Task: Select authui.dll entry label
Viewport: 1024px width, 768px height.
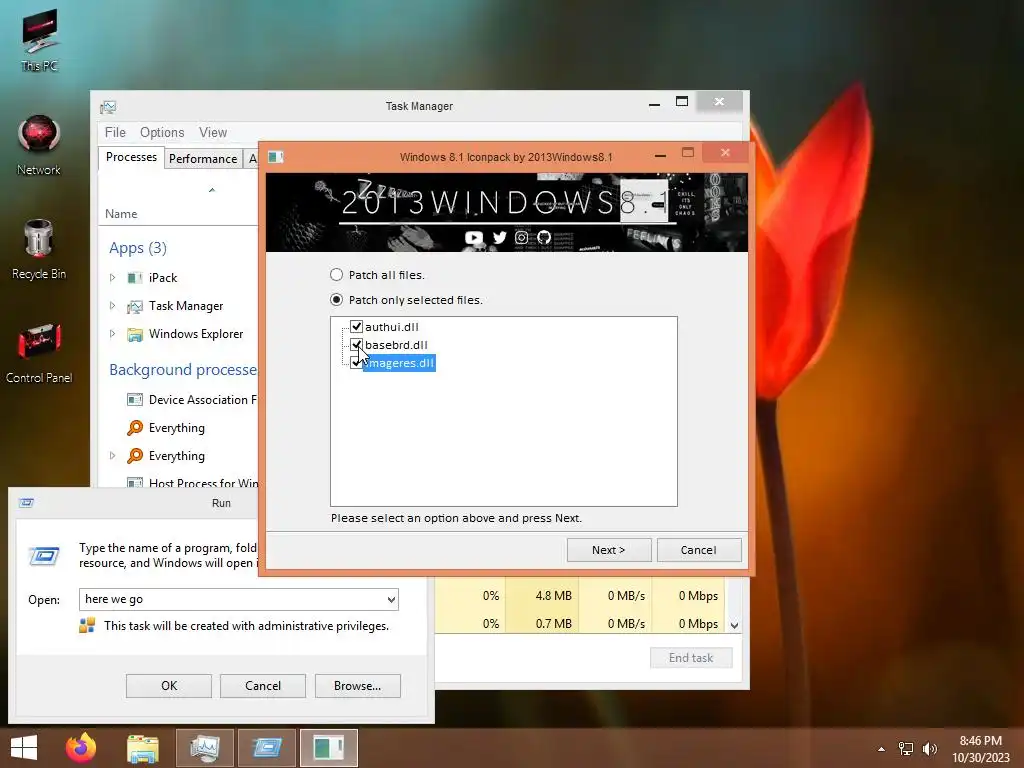Action: point(392,327)
